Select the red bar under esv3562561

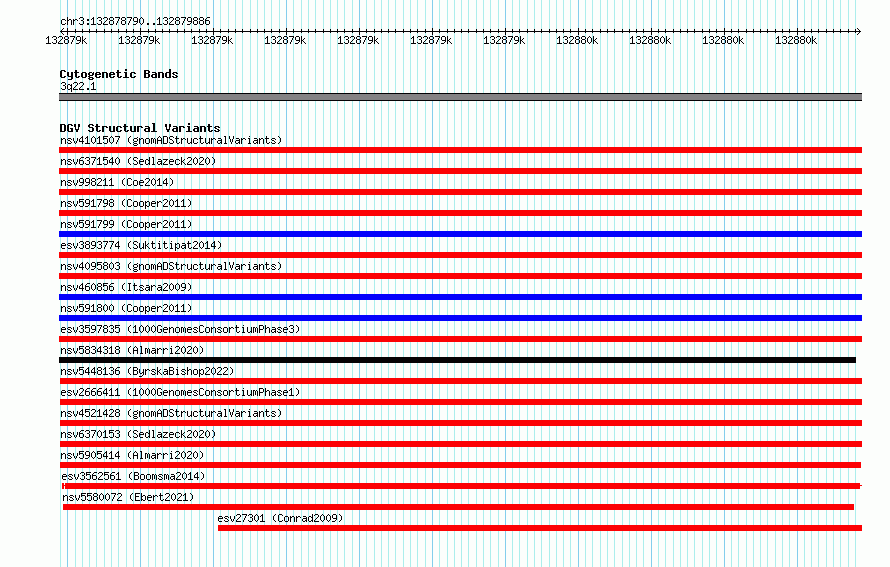[461, 486]
